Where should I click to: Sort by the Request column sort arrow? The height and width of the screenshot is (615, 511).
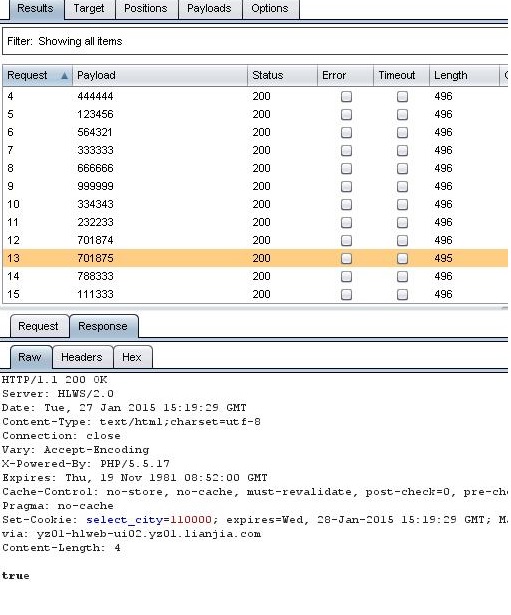64,76
